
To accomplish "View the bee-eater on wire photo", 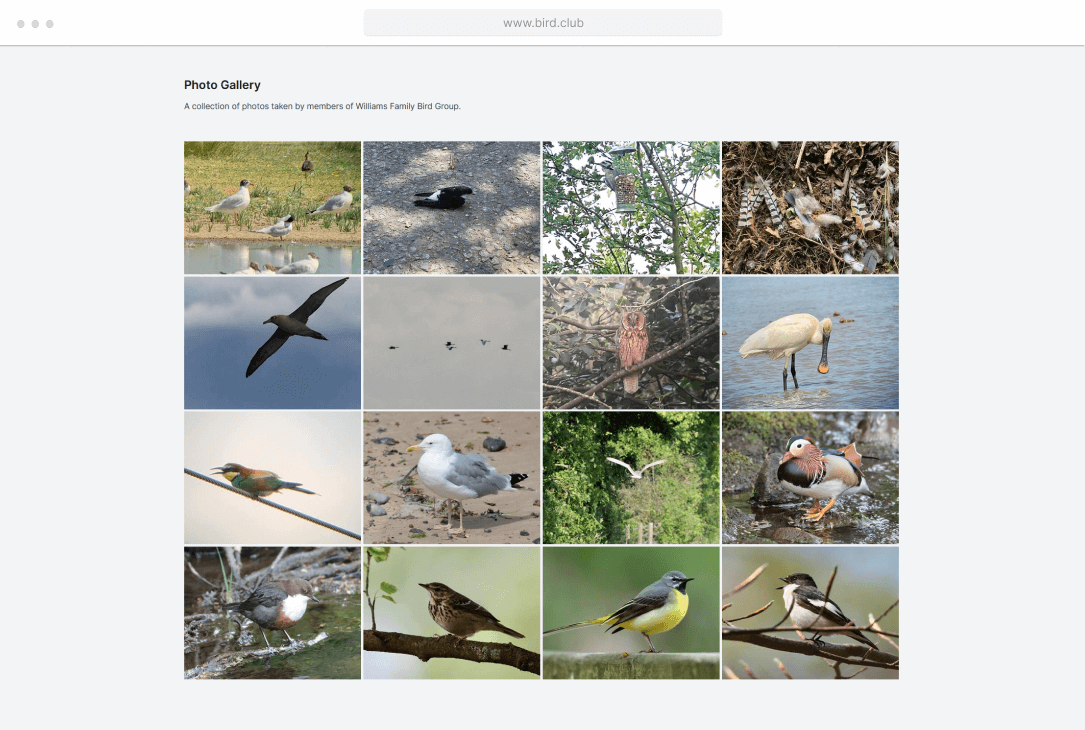I will click(x=272, y=477).
